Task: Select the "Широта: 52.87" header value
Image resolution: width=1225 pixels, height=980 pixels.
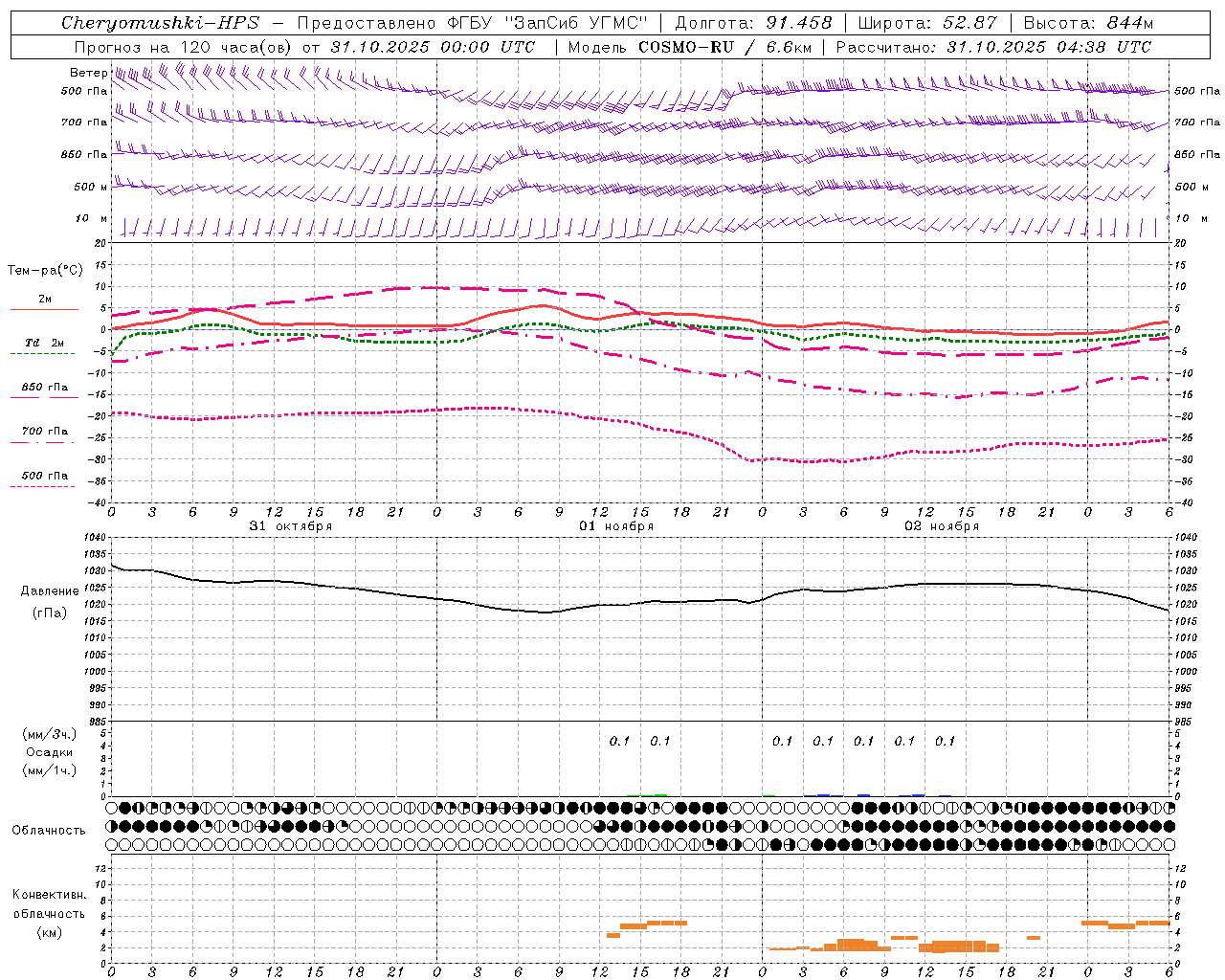Action: (x=927, y=23)
